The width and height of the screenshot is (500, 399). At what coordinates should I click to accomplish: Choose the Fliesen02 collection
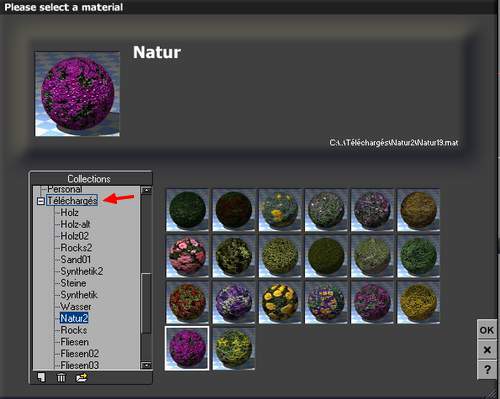click(x=79, y=353)
